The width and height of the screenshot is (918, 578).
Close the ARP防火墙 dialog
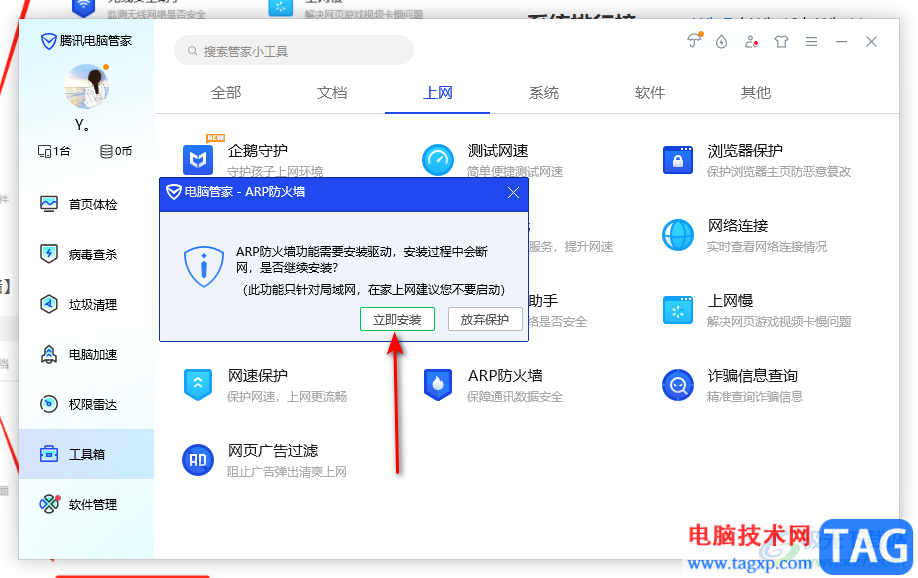pyautogui.click(x=513, y=193)
